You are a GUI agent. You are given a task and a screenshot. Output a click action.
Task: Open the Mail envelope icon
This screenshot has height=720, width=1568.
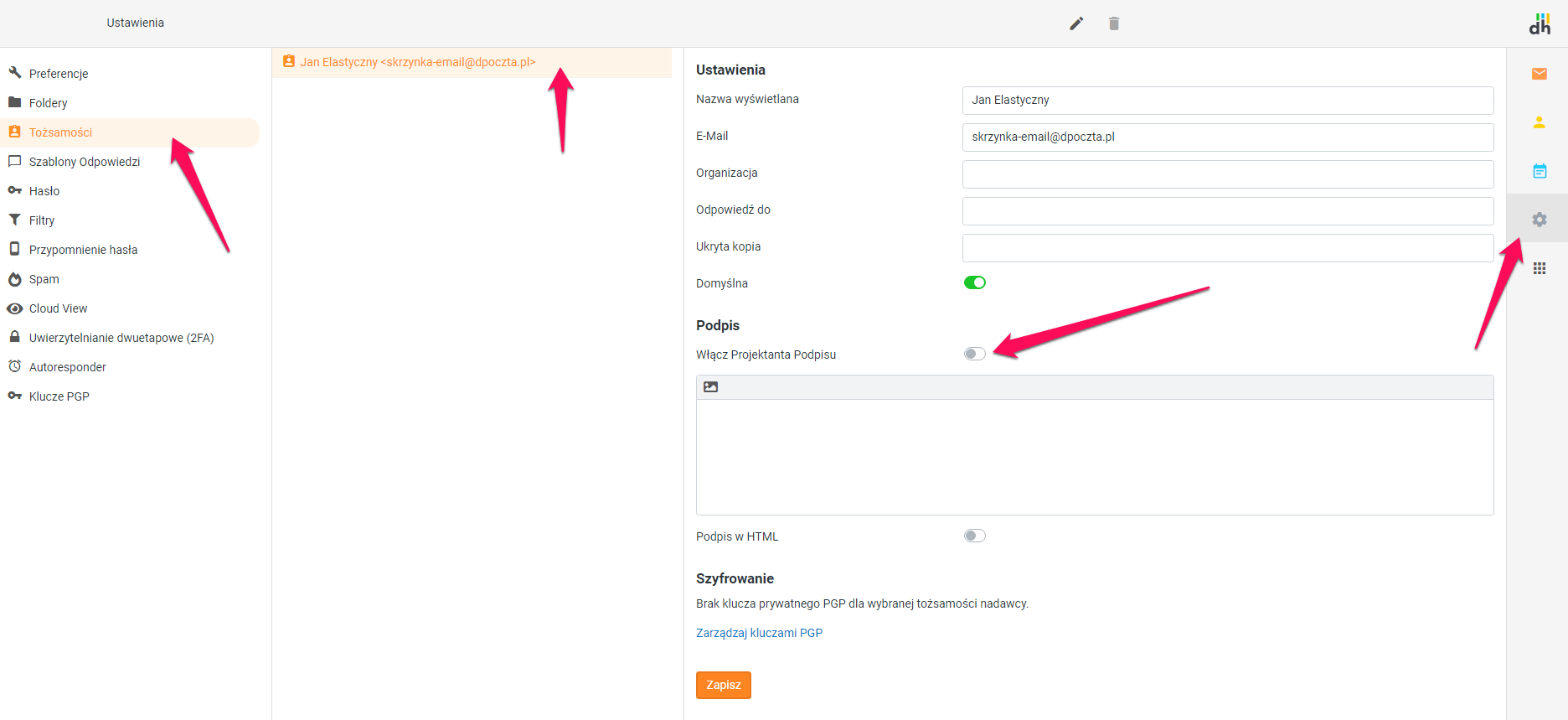(x=1540, y=74)
